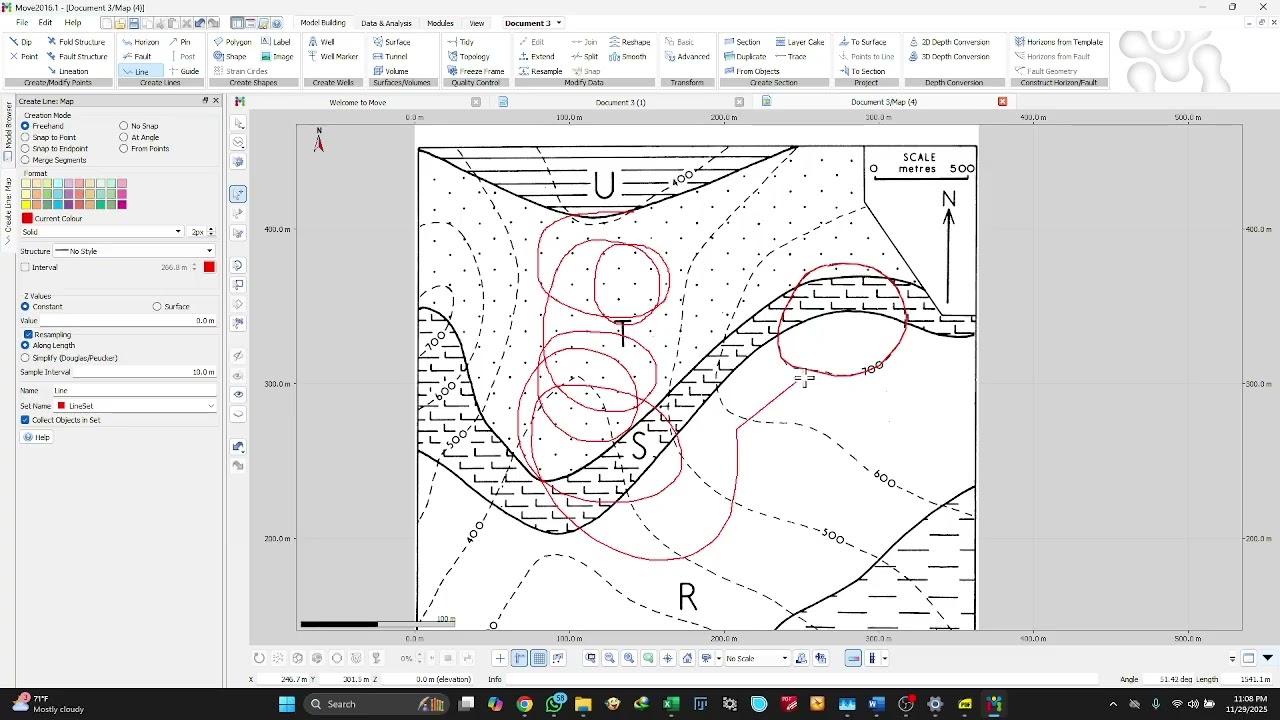Switch to the Welcome to Move tab
This screenshot has height=720, width=1280.
(x=358, y=102)
